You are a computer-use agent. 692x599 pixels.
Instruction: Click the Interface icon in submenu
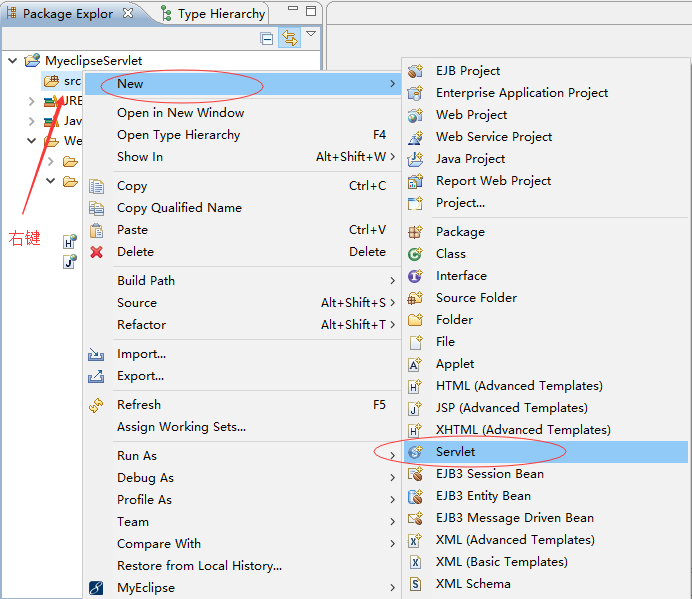point(416,276)
